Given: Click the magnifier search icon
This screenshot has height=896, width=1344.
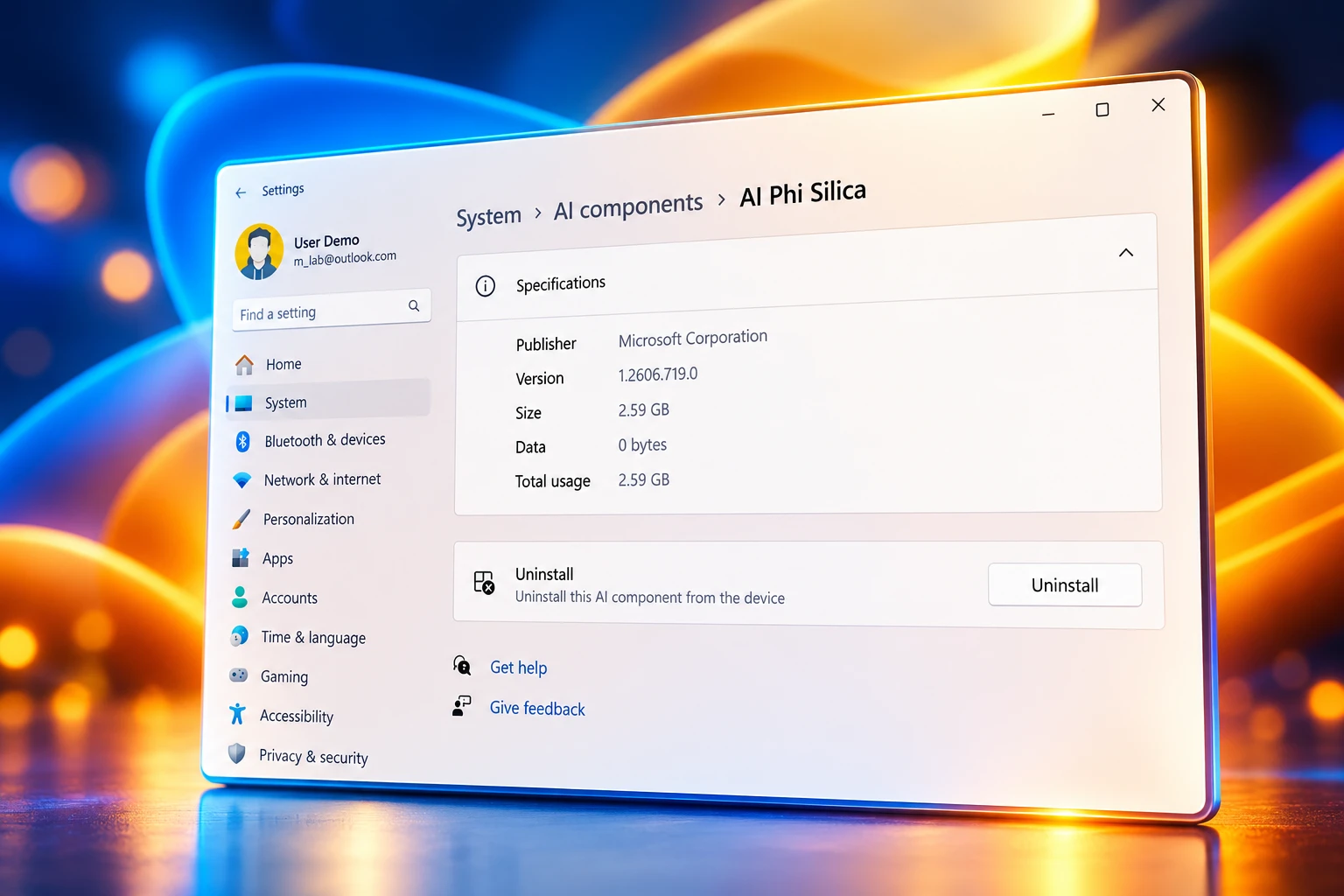Looking at the screenshot, I should (414, 305).
